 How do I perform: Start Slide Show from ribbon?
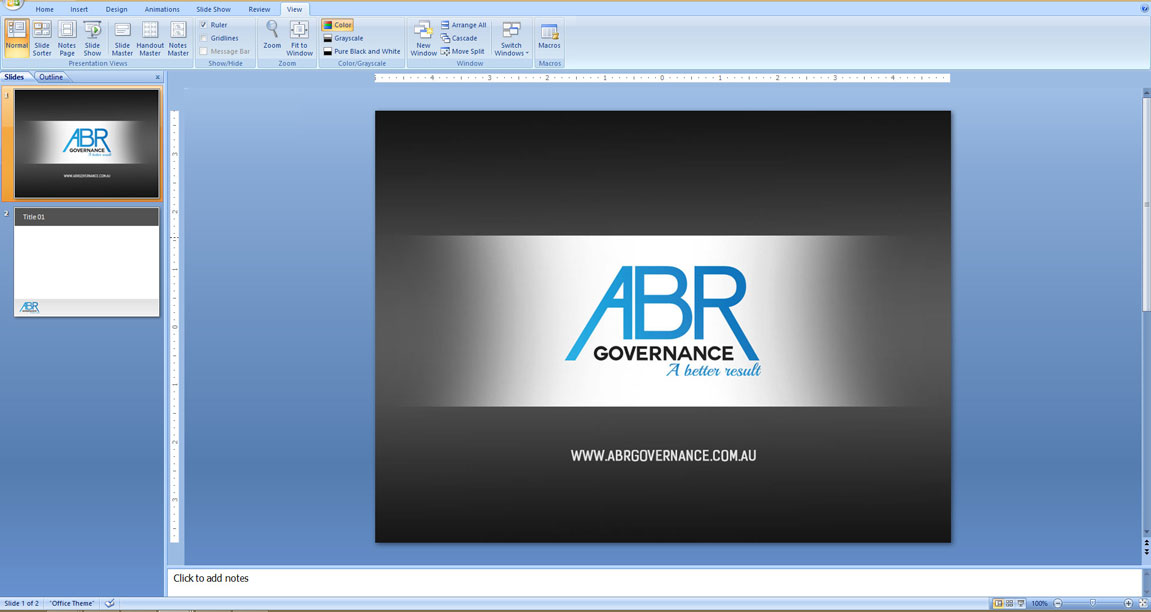tap(92, 38)
